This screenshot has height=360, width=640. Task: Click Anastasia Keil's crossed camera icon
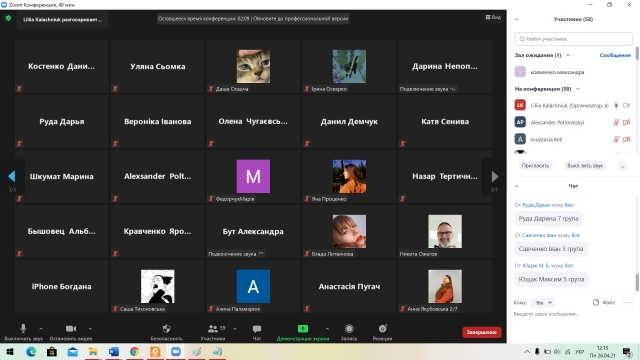(627, 139)
